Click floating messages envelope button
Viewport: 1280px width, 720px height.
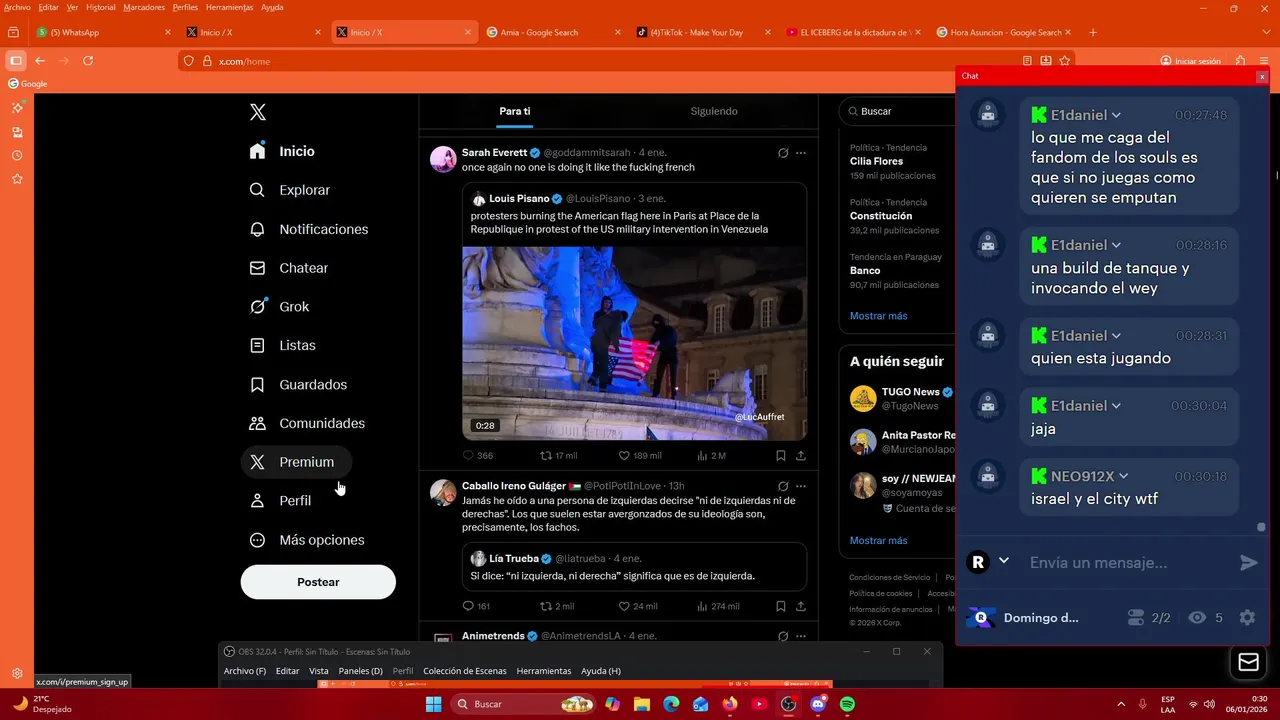pyautogui.click(x=1248, y=662)
